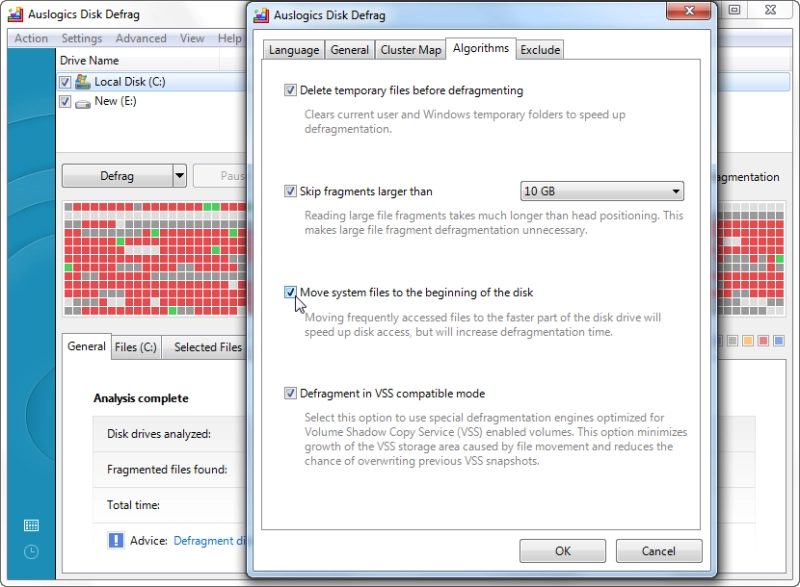Select the red fragmented legend swatch
The width and height of the screenshot is (800, 587).
point(763,341)
